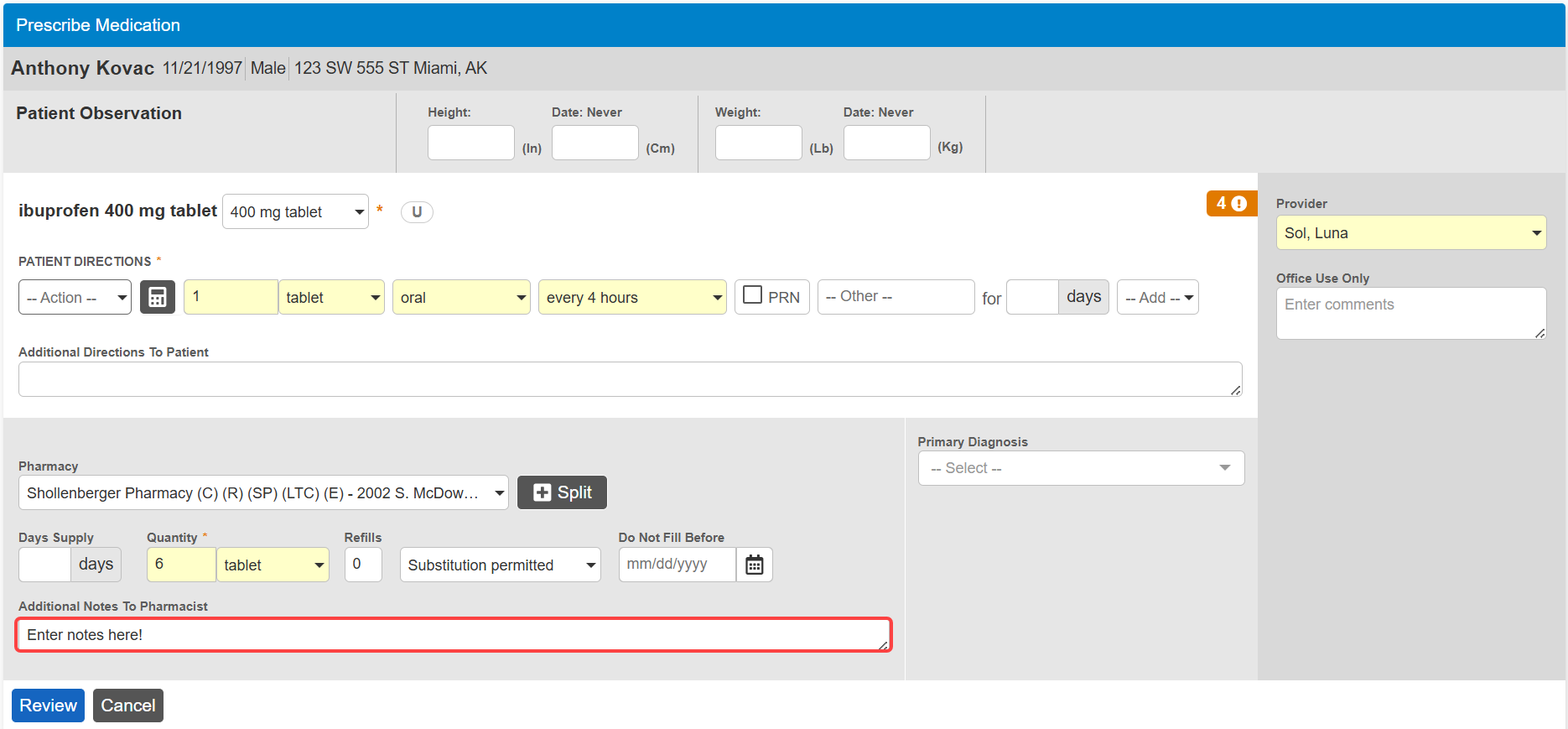Click the orange alert warning badge
Viewport: 1568px width, 729px height.
click(1230, 204)
